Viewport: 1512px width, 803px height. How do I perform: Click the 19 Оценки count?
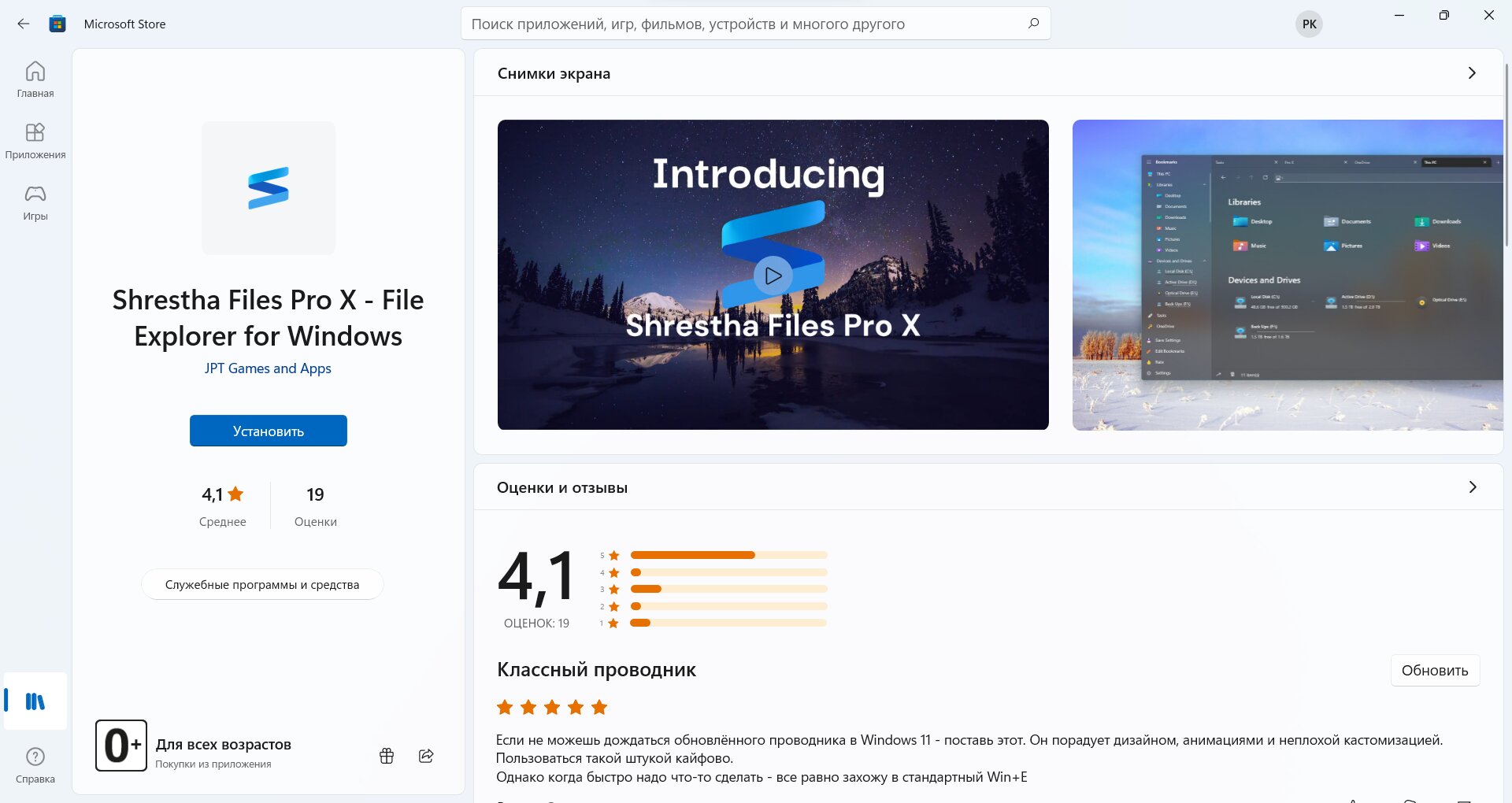[315, 506]
